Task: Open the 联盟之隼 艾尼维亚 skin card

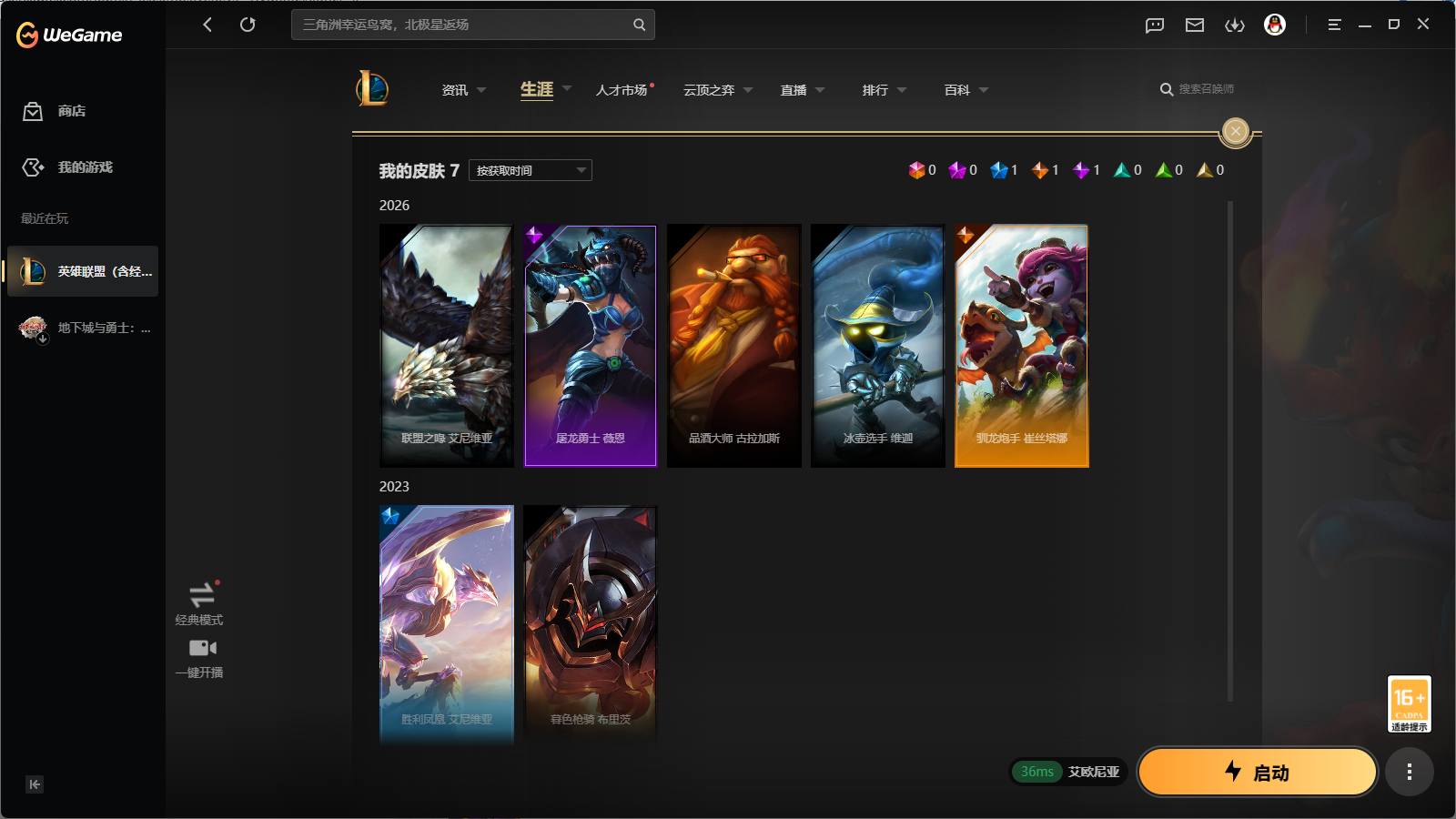Action: point(447,346)
